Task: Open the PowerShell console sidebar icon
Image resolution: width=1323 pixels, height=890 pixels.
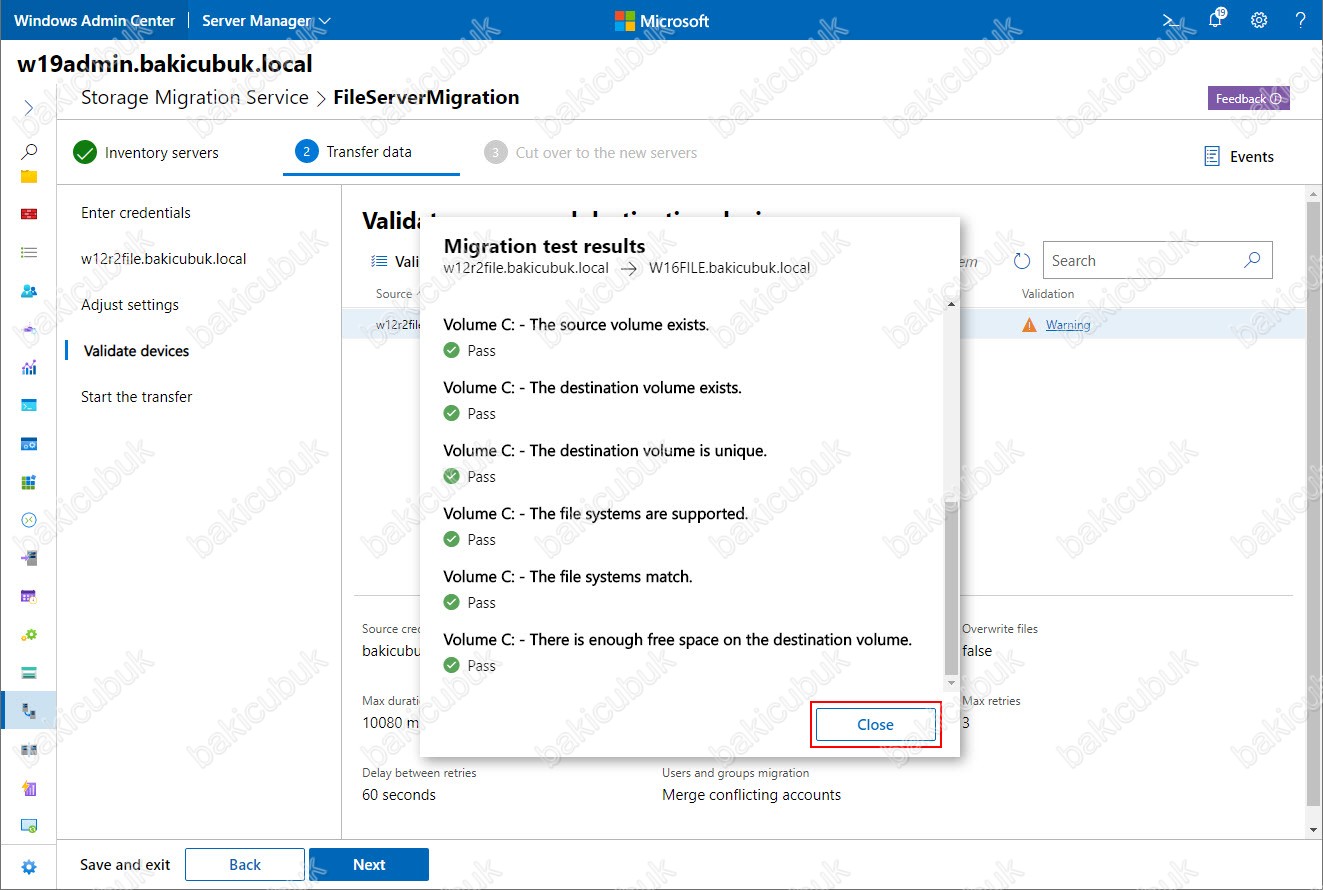Action: coord(29,406)
